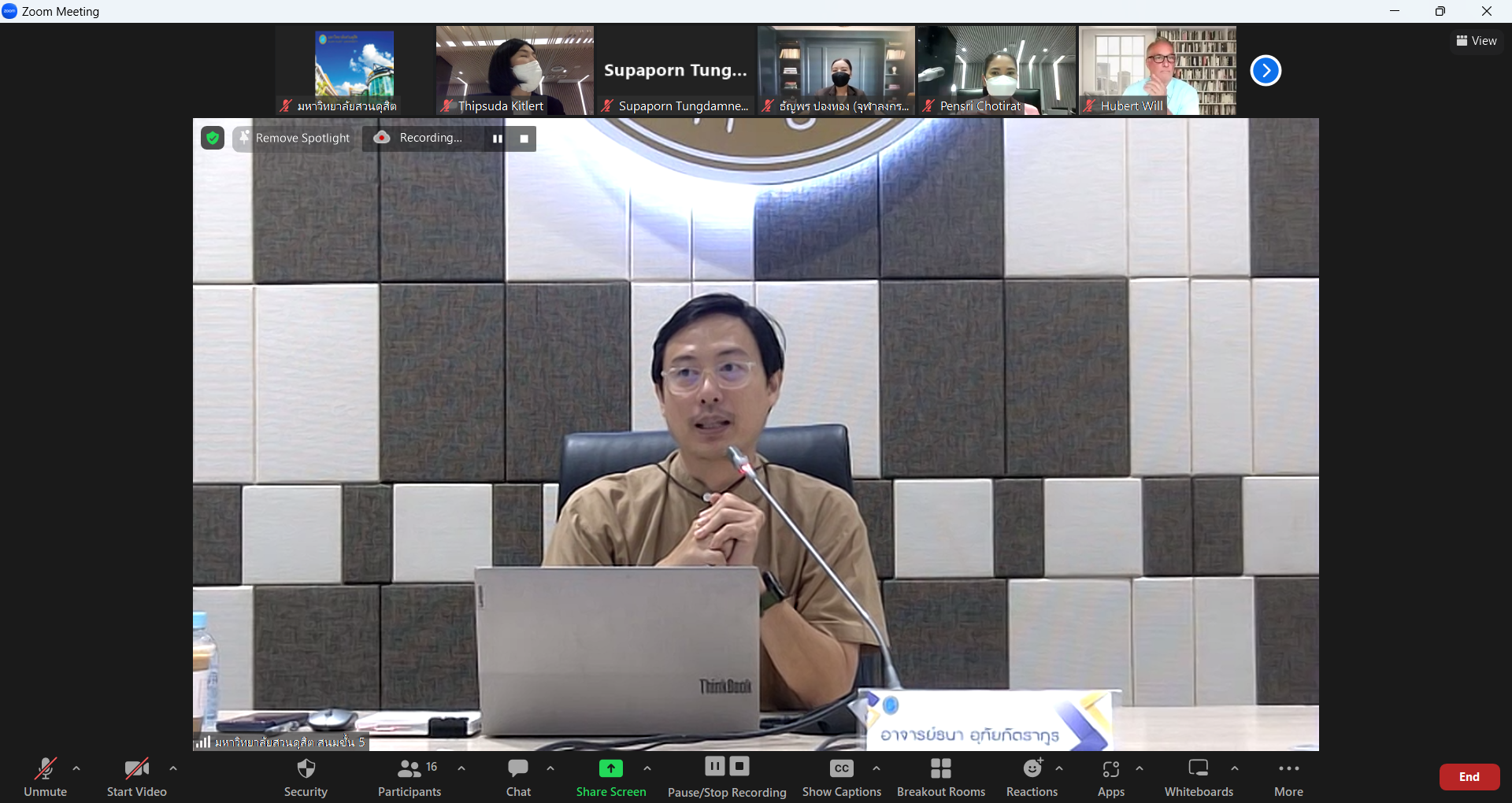Viewport: 1512px width, 803px height.
Task: Restore down the Zoom Meeting window
Action: point(1440,11)
